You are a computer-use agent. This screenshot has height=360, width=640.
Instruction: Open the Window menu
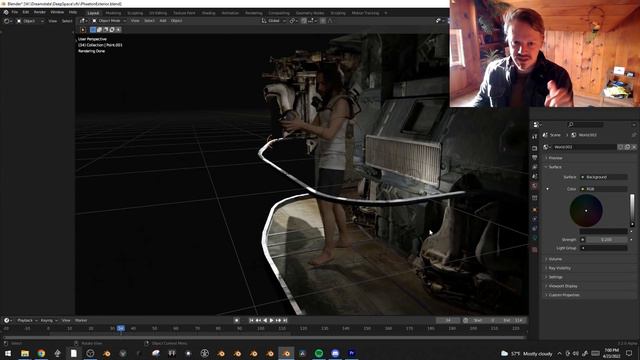57,12
